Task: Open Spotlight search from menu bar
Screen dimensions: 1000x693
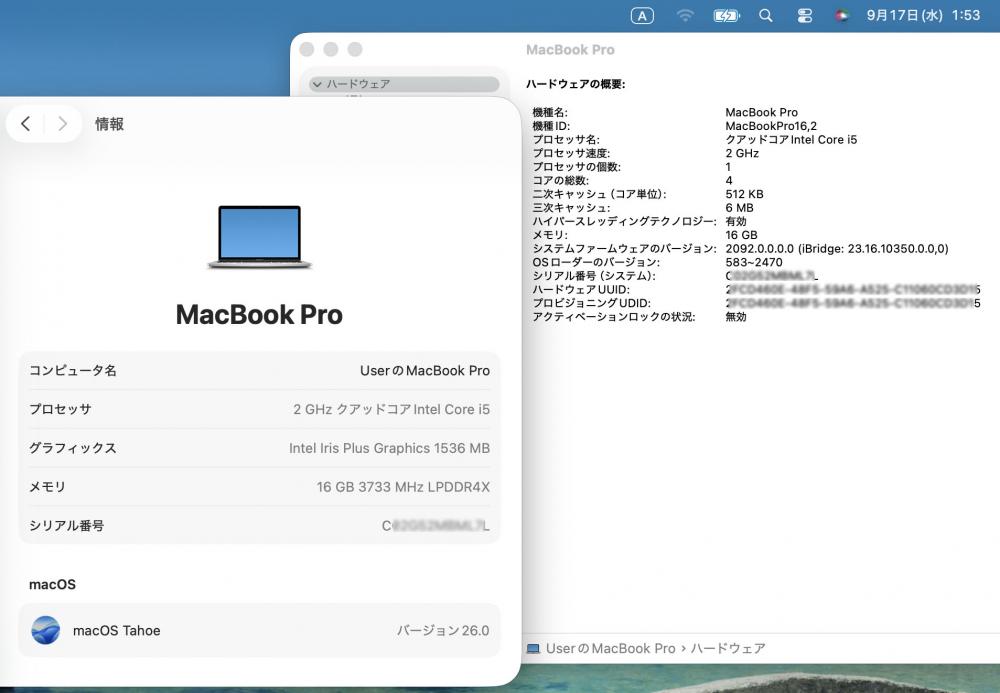Action: (766, 16)
